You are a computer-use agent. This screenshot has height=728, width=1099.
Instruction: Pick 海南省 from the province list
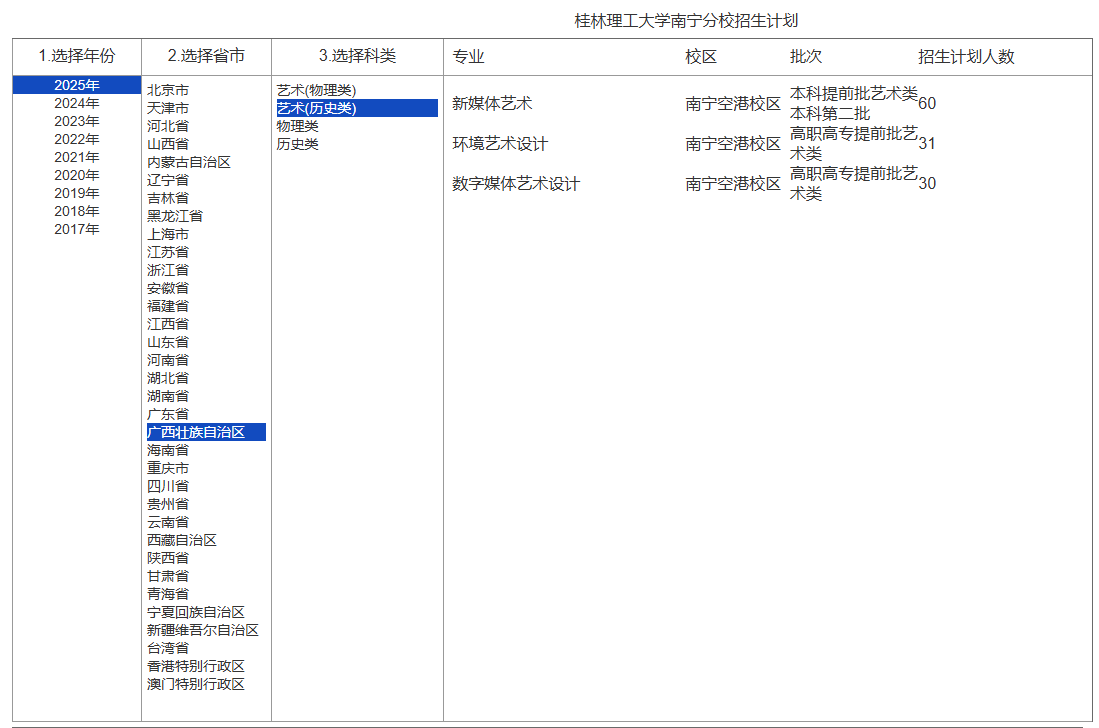pyautogui.click(x=168, y=450)
